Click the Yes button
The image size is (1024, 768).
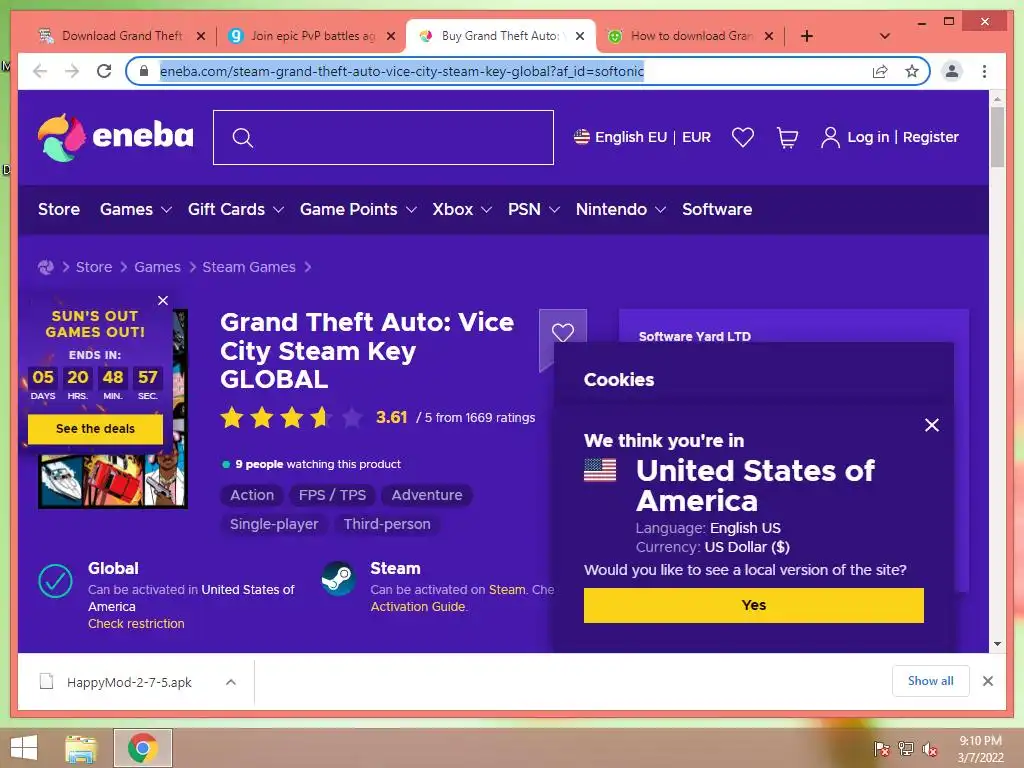754,605
